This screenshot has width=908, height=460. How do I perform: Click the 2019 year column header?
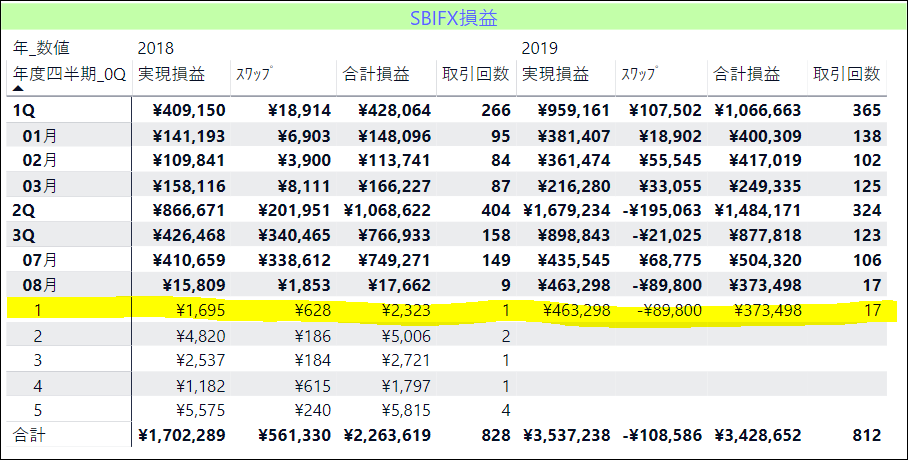coord(540,48)
